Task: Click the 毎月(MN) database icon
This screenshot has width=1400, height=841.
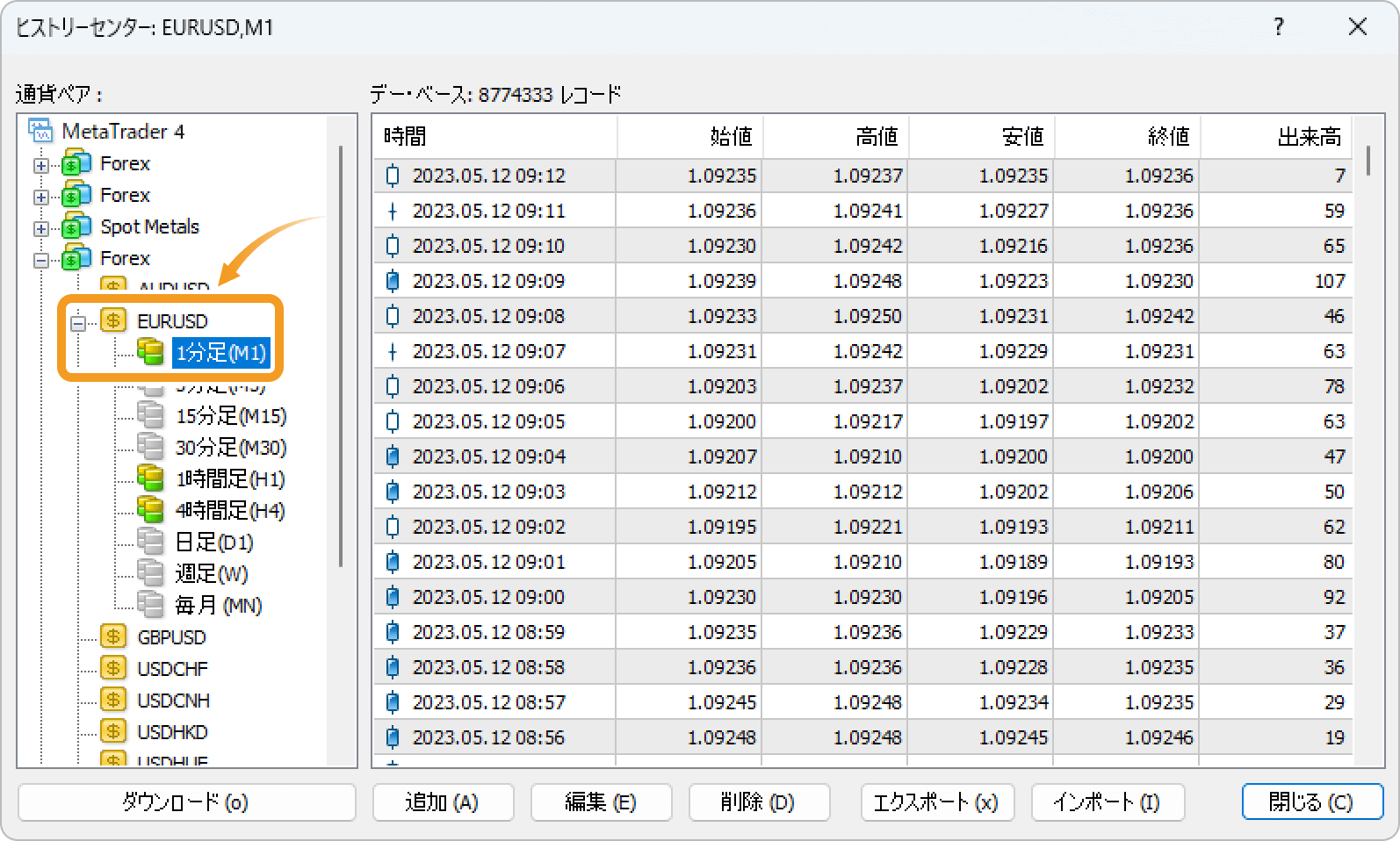Action: (150, 605)
